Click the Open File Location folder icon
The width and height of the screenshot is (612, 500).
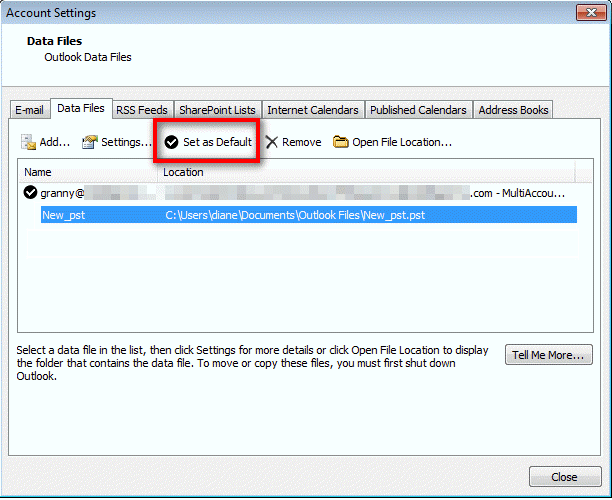pos(340,142)
